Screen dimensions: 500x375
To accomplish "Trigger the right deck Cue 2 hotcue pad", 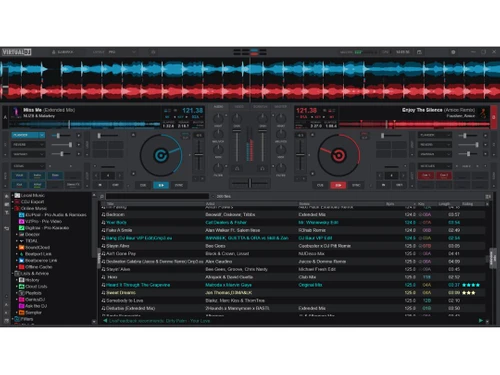I will (444, 176).
